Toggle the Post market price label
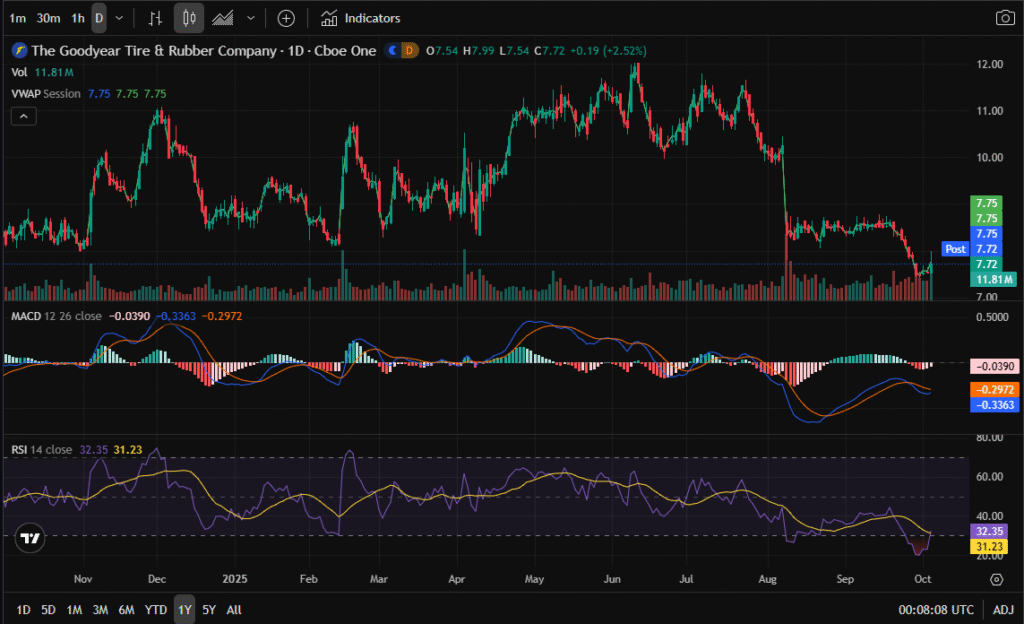This screenshot has width=1024, height=624. (955, 249)
